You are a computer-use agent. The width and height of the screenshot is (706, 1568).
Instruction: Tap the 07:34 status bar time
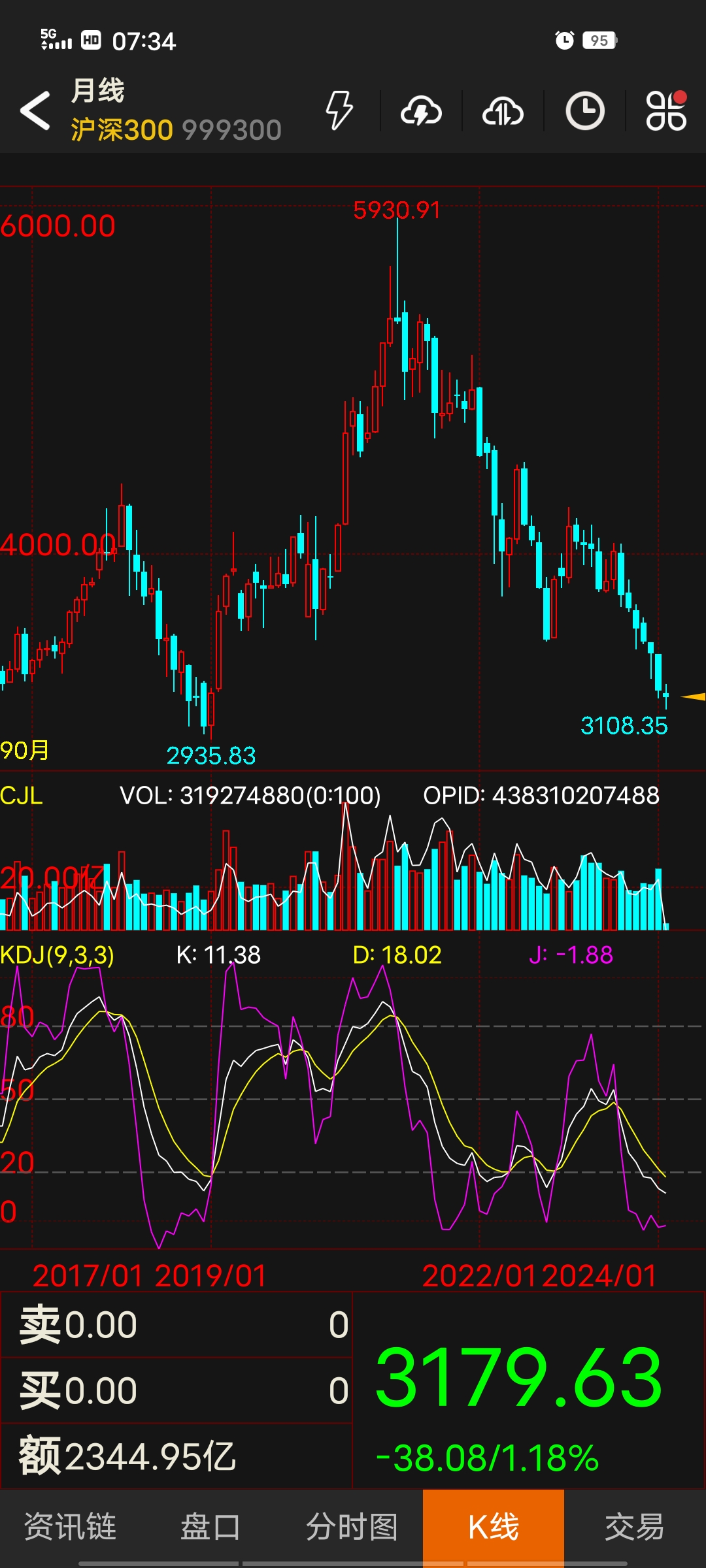[x=144, y=42]
